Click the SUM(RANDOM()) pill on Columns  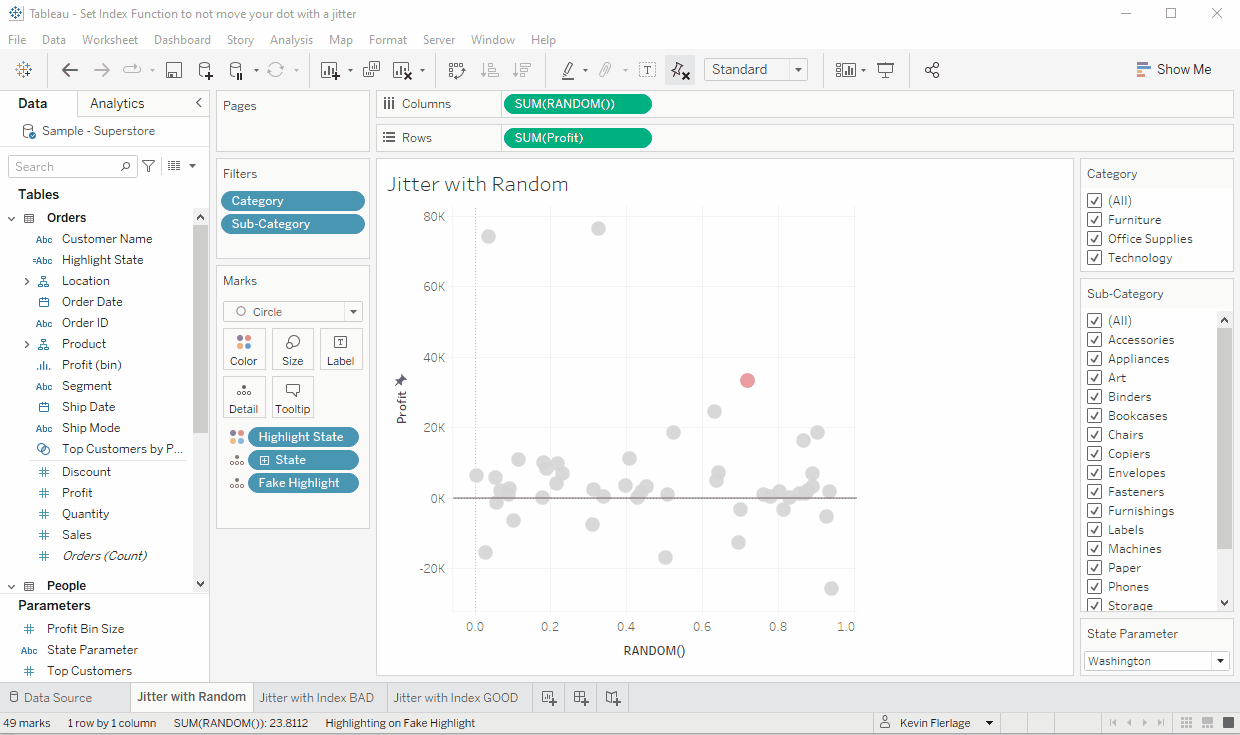[x=578, y=104]
